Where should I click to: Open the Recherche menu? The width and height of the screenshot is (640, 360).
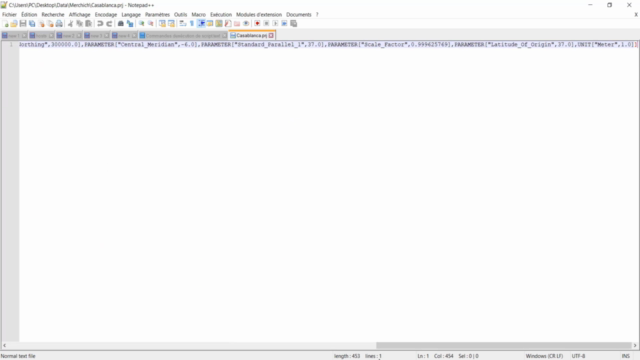(53, 15)
